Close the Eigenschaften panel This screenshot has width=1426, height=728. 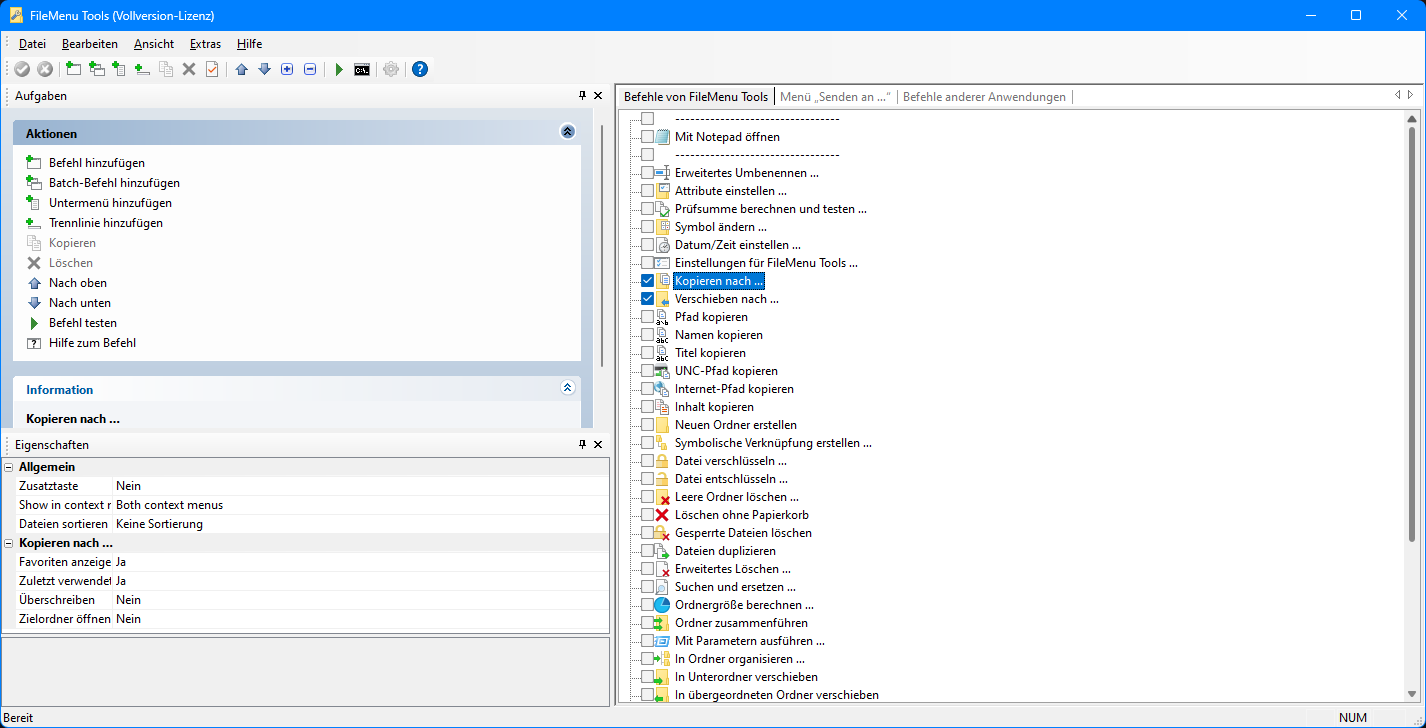[x=598, y=444]
